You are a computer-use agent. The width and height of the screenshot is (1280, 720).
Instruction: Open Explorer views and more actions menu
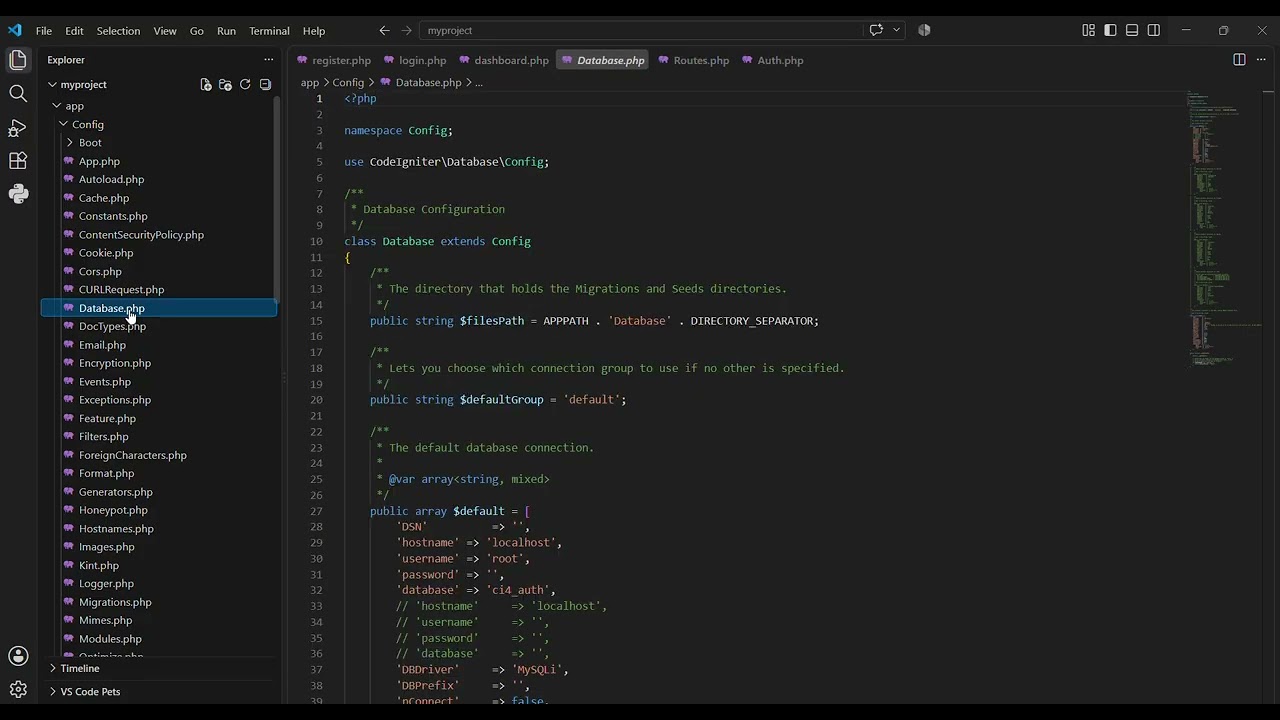[x=268, y=60]
